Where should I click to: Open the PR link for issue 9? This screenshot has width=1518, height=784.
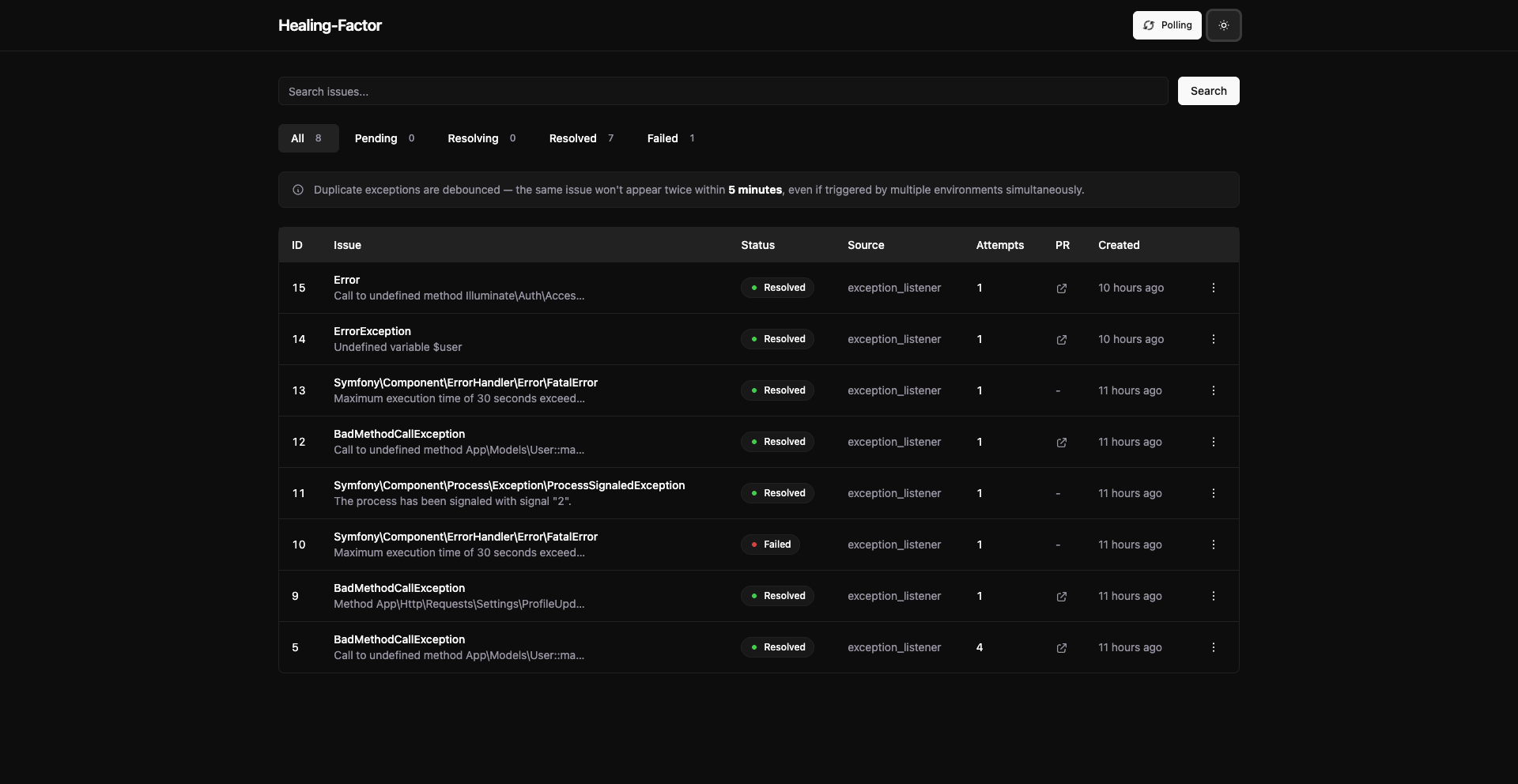(1062, 596)
